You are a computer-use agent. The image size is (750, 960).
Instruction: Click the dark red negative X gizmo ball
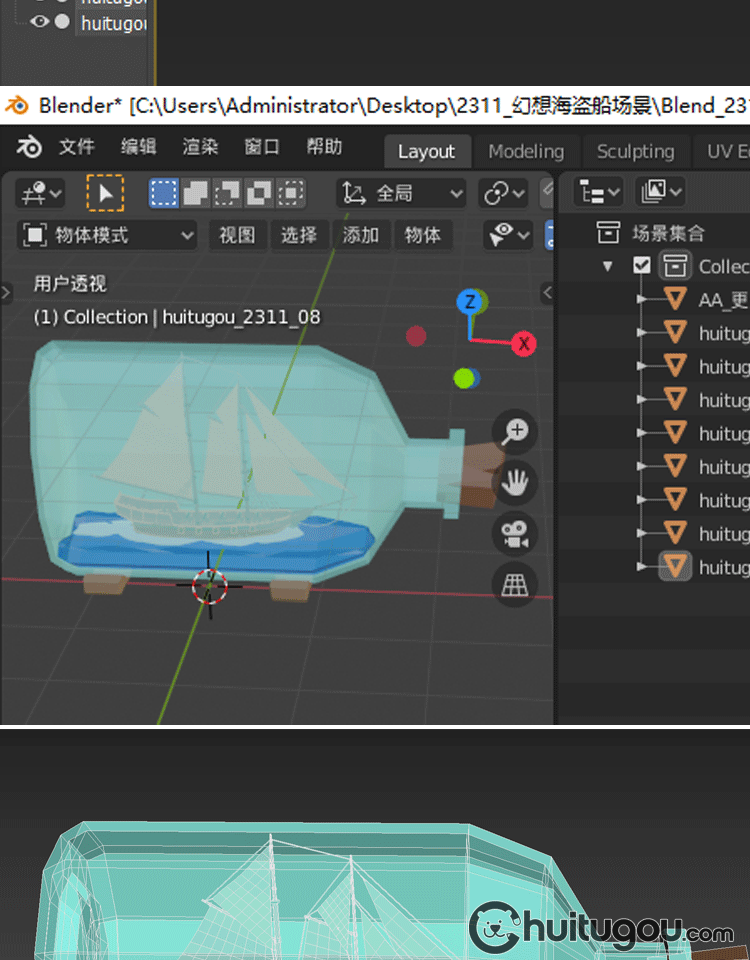[416, 336]
